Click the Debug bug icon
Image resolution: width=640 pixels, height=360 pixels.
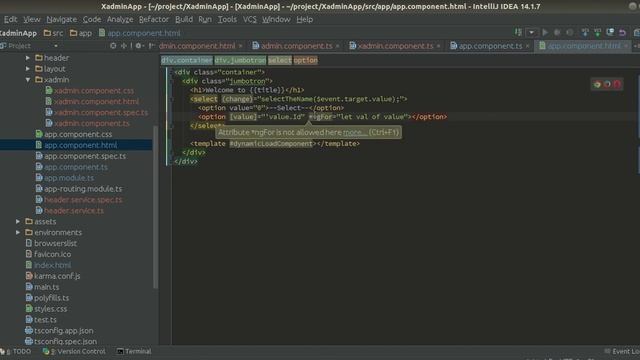557,32
